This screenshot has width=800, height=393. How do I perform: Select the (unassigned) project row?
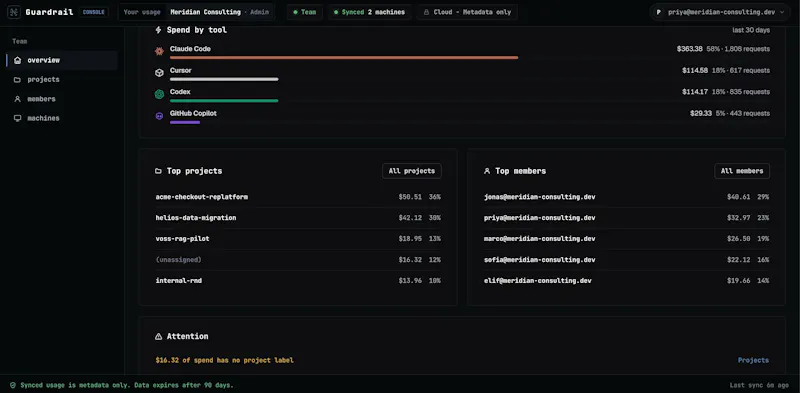(298, 260)
